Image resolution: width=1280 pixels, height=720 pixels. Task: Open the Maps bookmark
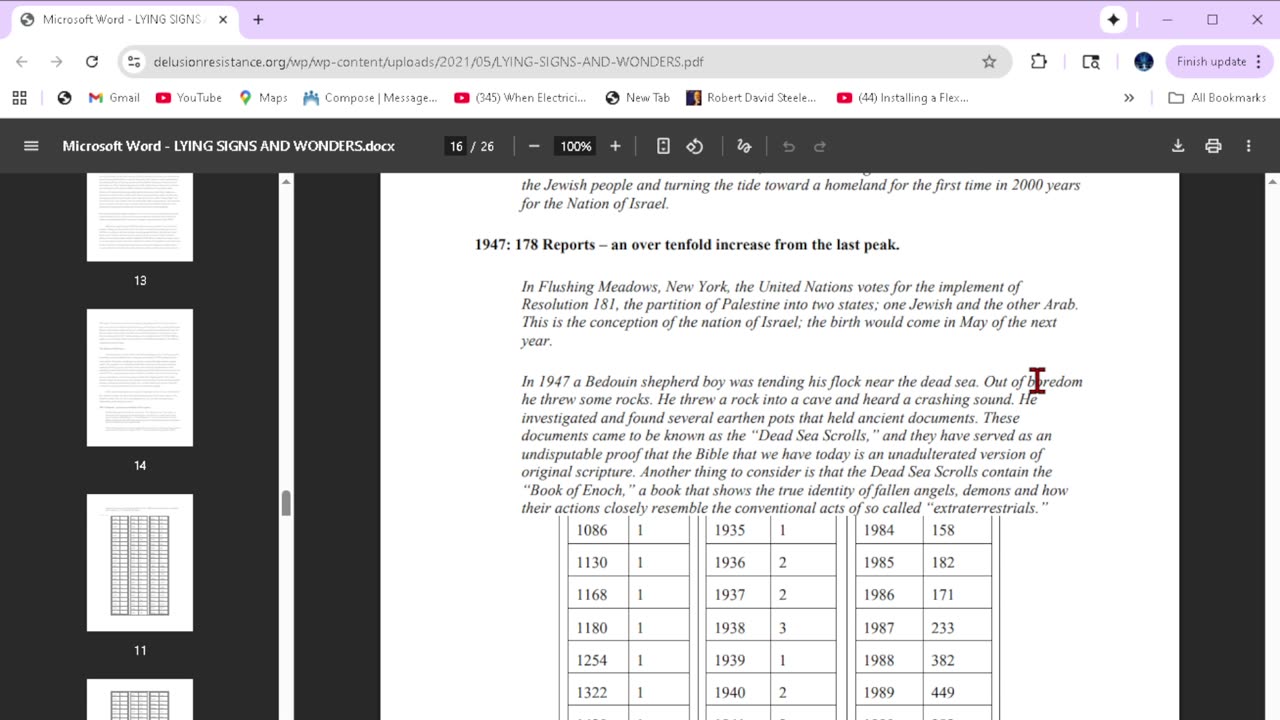point(263,97)
